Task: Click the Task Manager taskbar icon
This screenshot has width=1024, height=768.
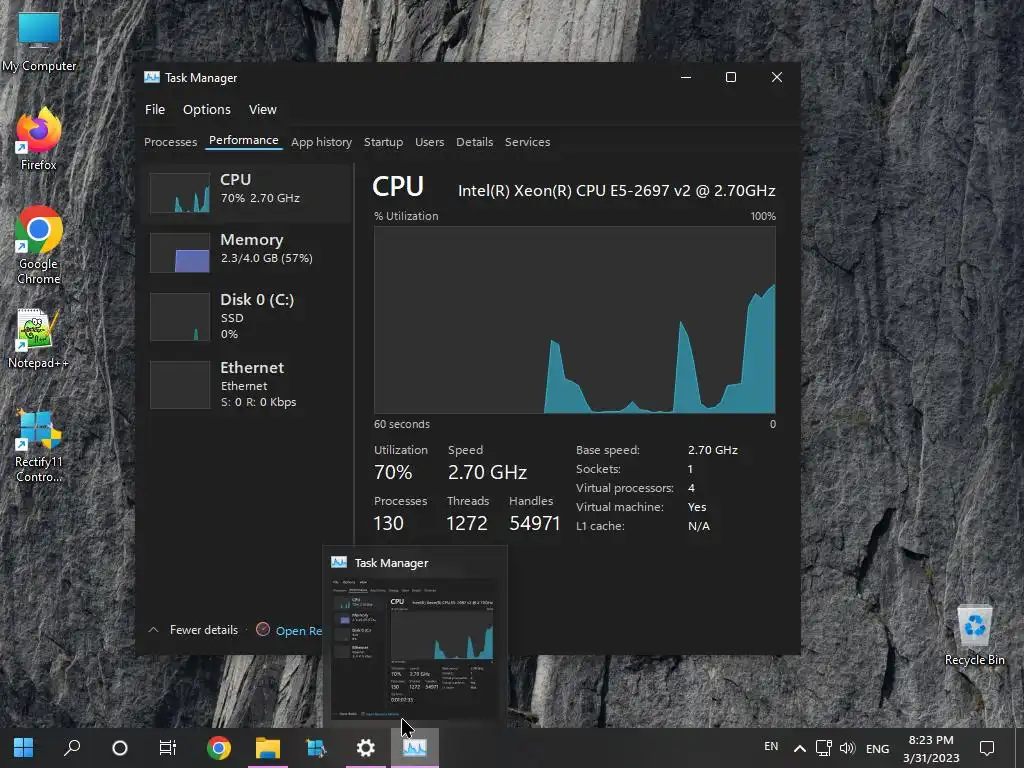Action: (415, 748)
